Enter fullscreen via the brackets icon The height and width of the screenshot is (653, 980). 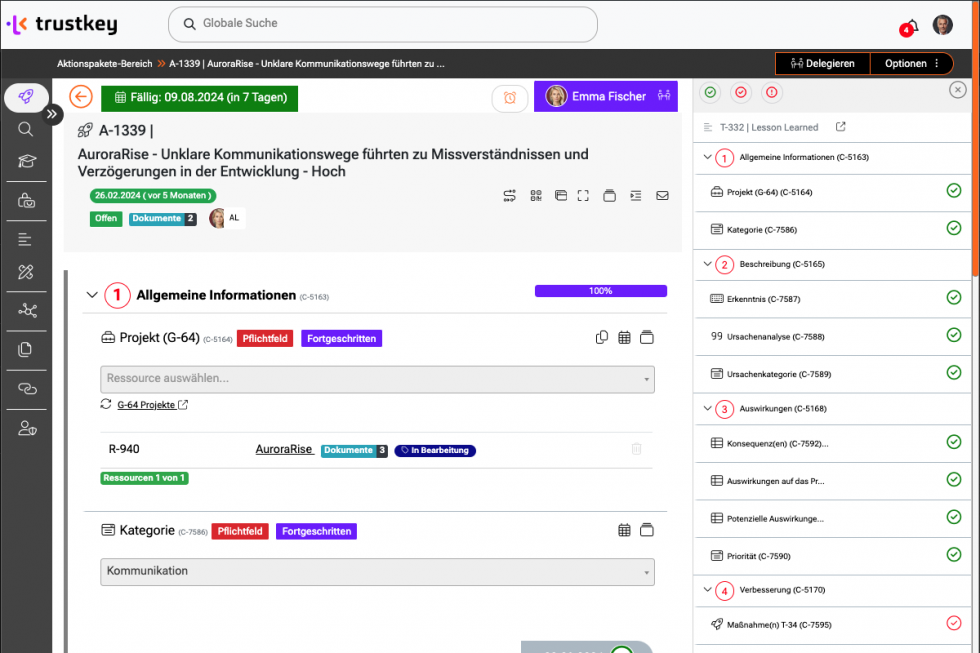coord(585,195)
